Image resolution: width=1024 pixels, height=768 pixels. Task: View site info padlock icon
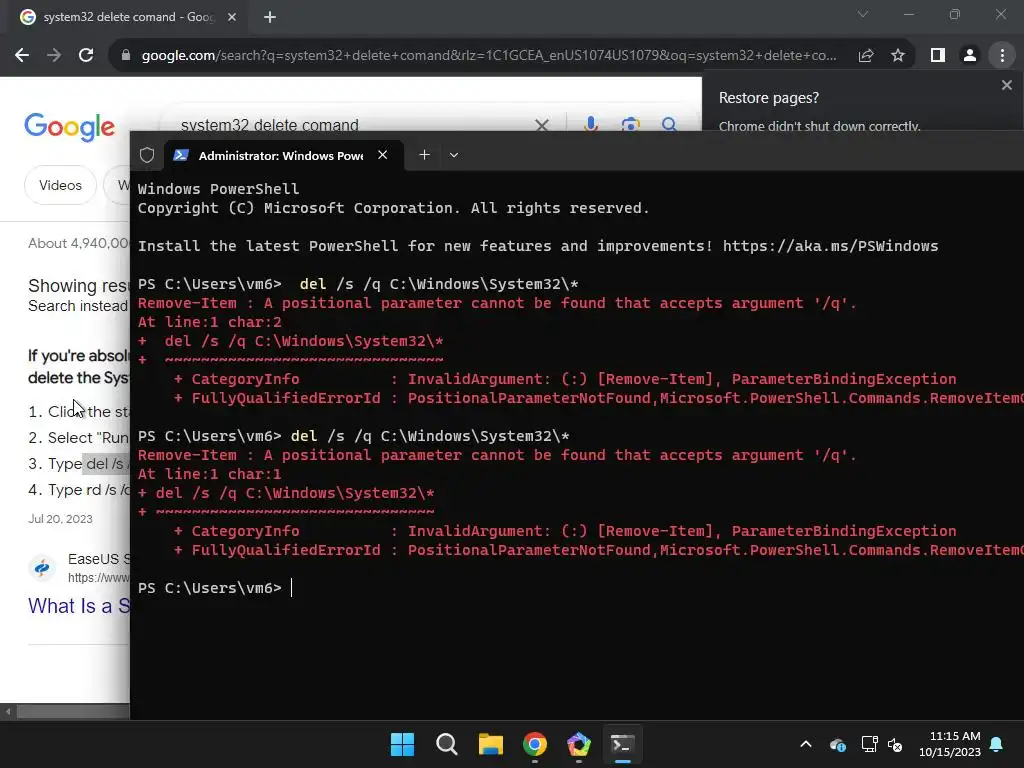[x=125, y=56]
